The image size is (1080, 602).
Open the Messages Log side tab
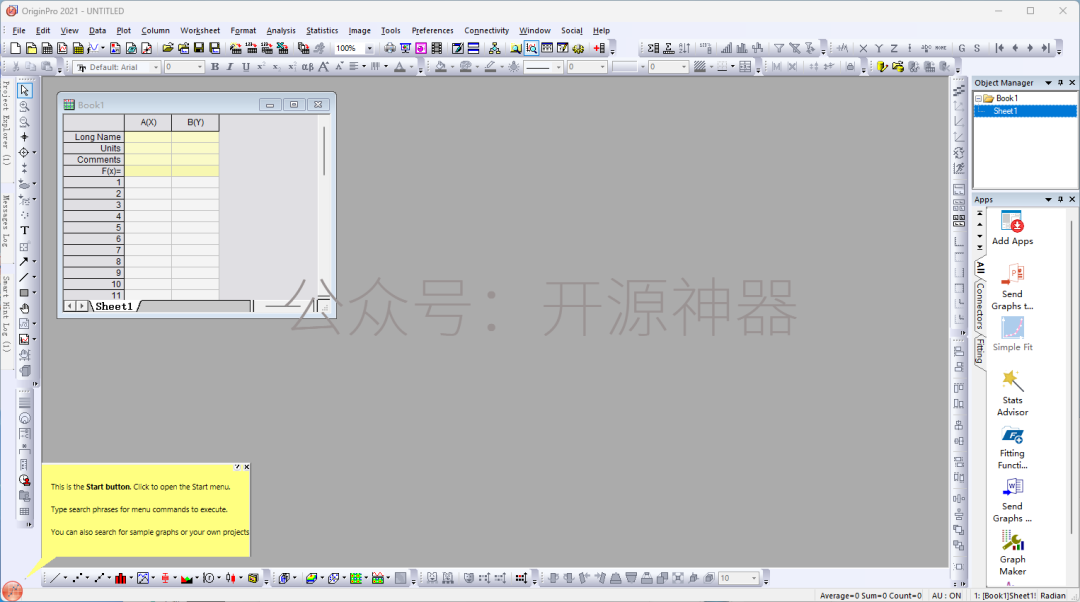(6, 220)
